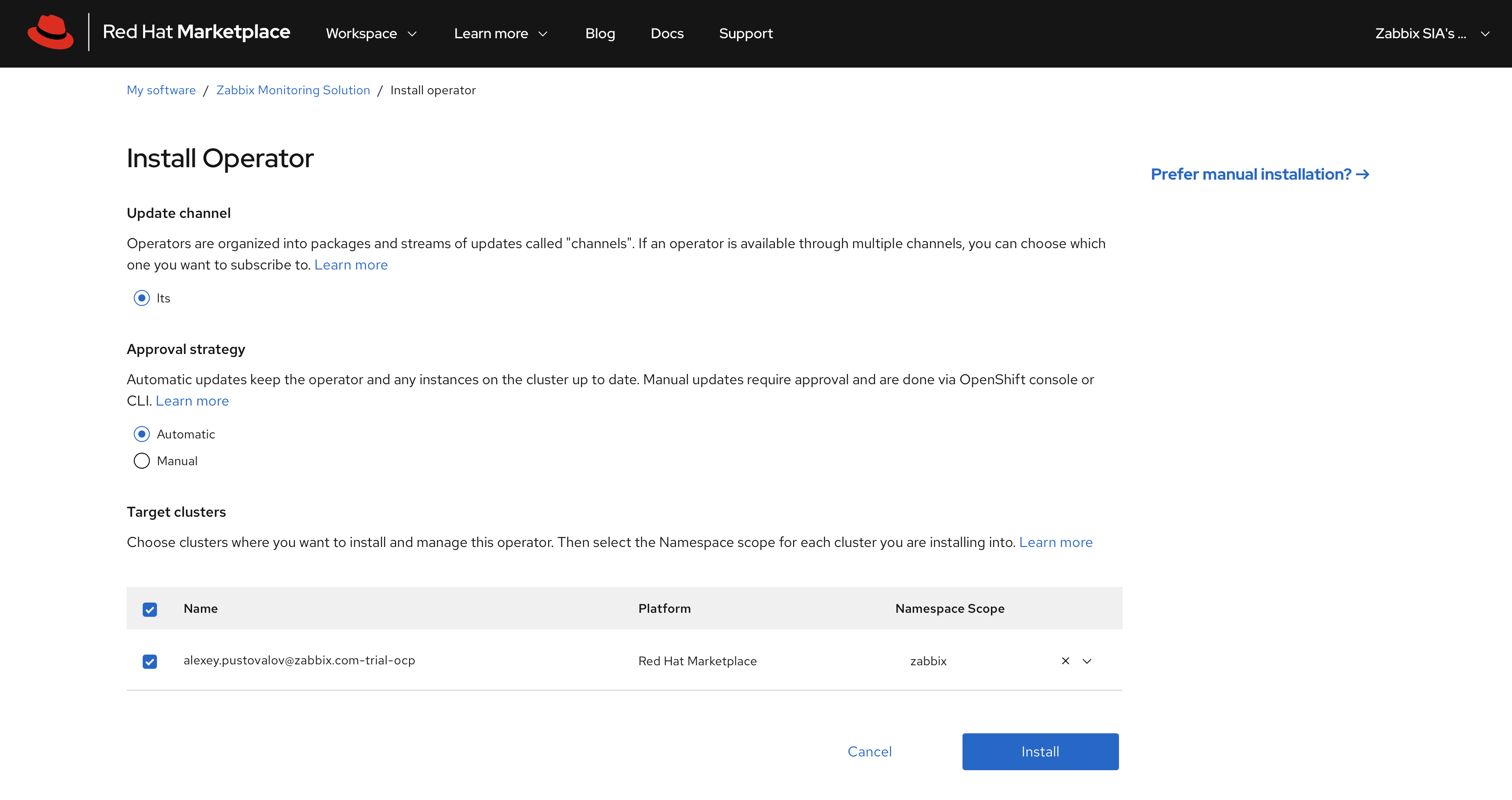Open the Zabbix SIA's account menu
The height and width of the screenshot is (800, 1512).
(1432, 33)
